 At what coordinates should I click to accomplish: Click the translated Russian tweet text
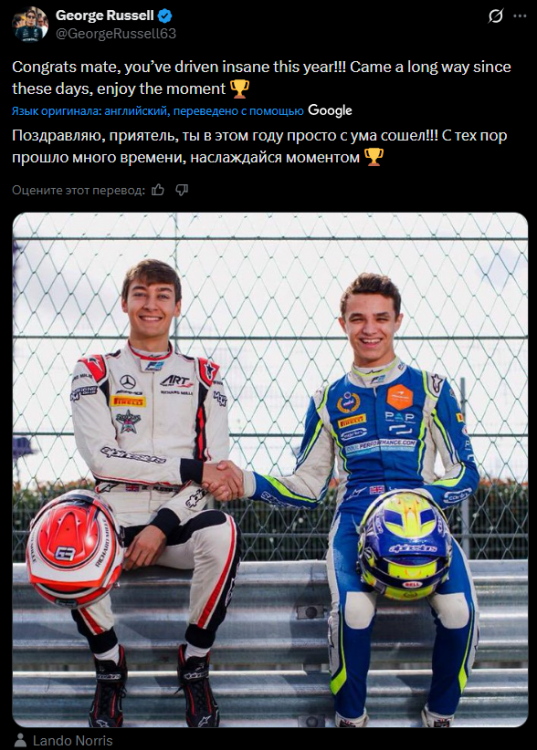point(260,146)
